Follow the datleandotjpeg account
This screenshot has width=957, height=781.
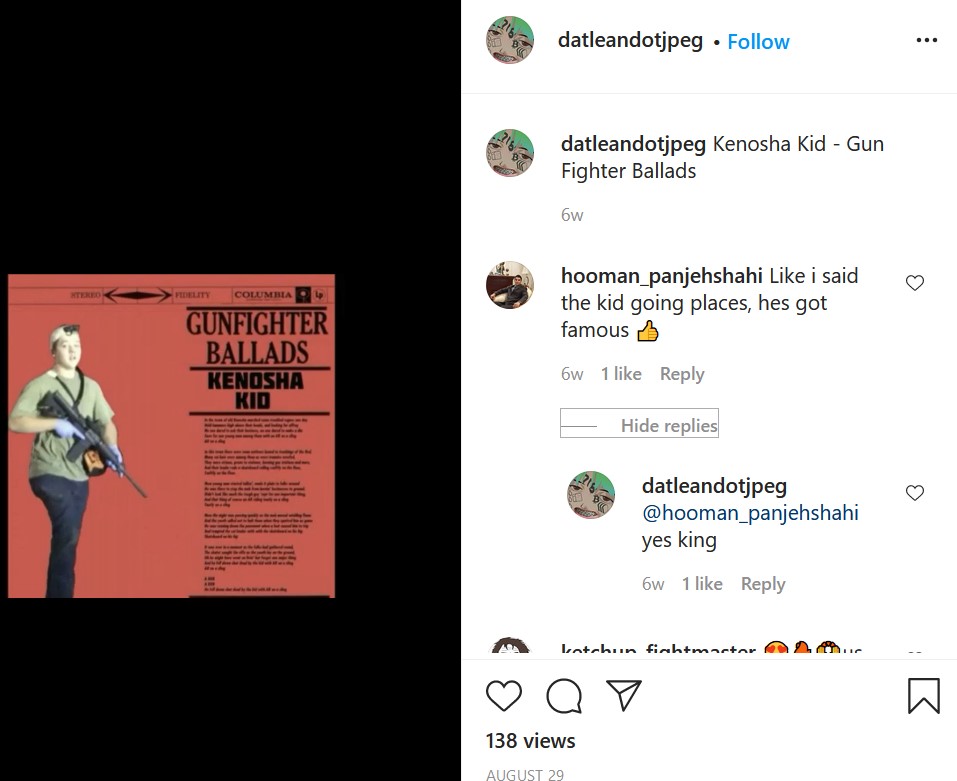click(758, 41)
